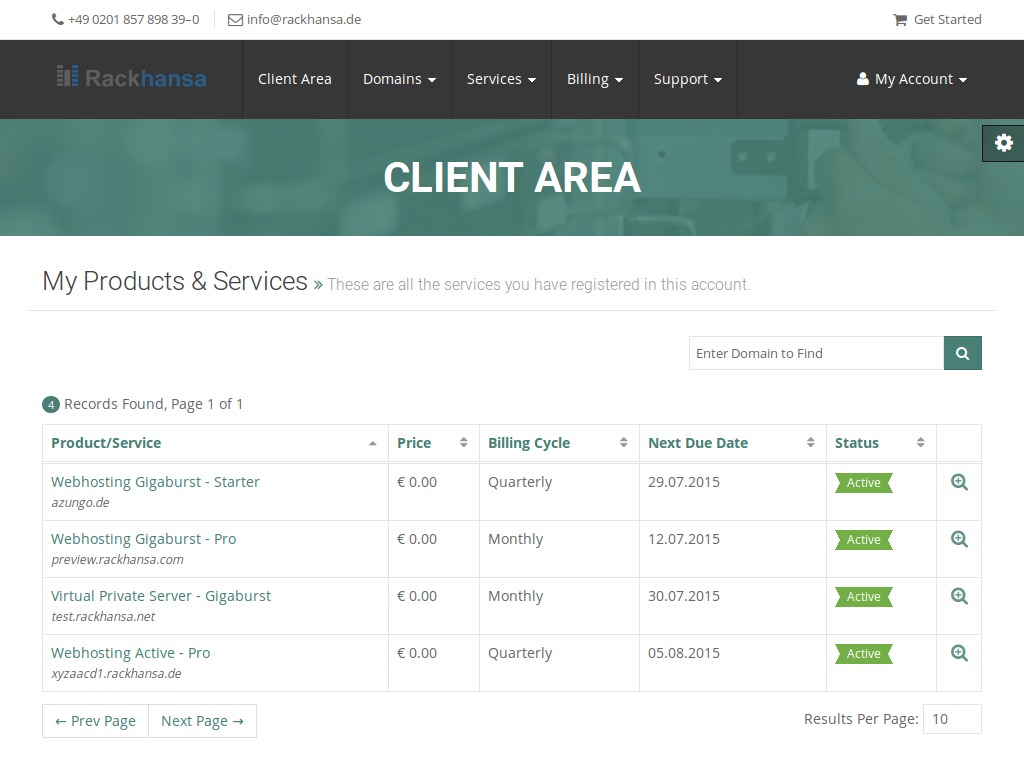This screenshot has height=768, width=1024.
Task: Go to Client Area nav item
Action: point(295,79)
